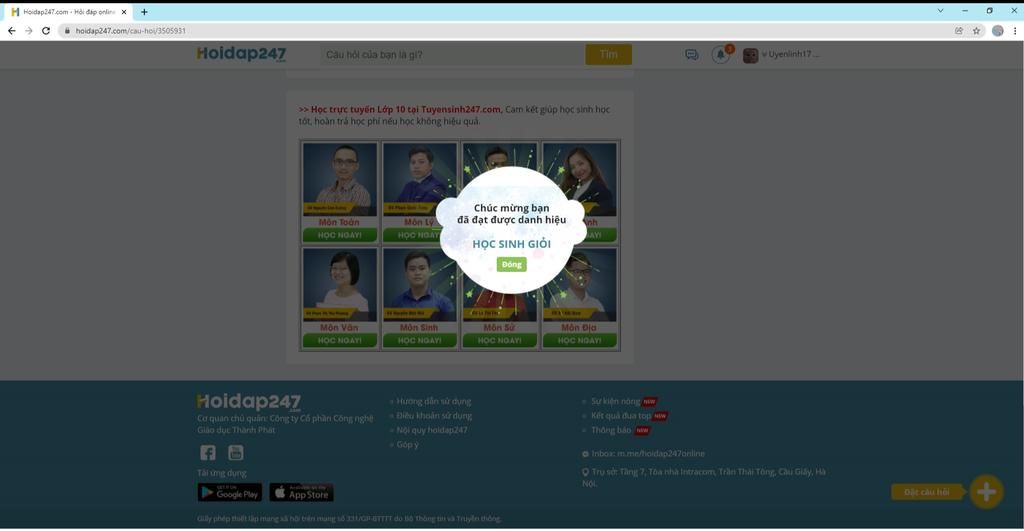Click the address bar URL hoidap247.com
This screenshot has height=531, width=1024.
coord(131,31)
